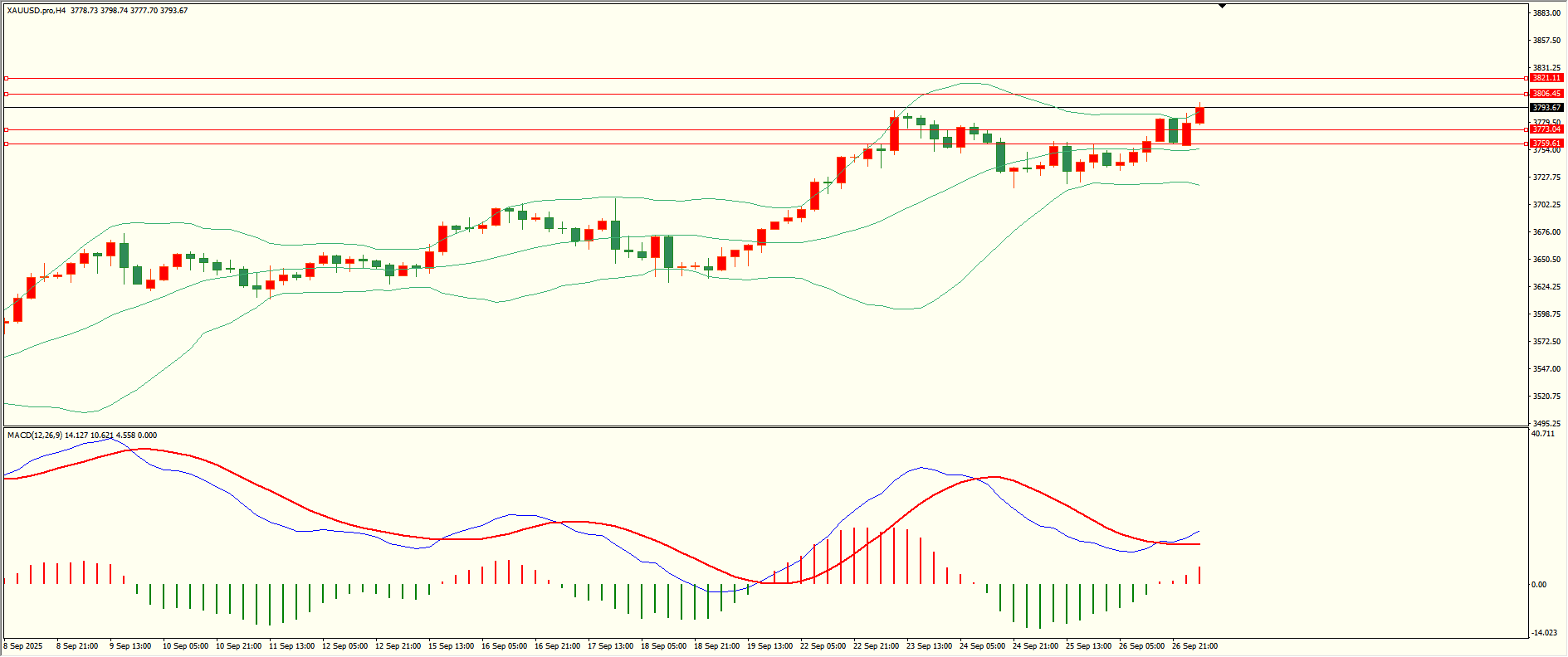
Task: Click the 3598.75 price scale value
Action: 1546,314
